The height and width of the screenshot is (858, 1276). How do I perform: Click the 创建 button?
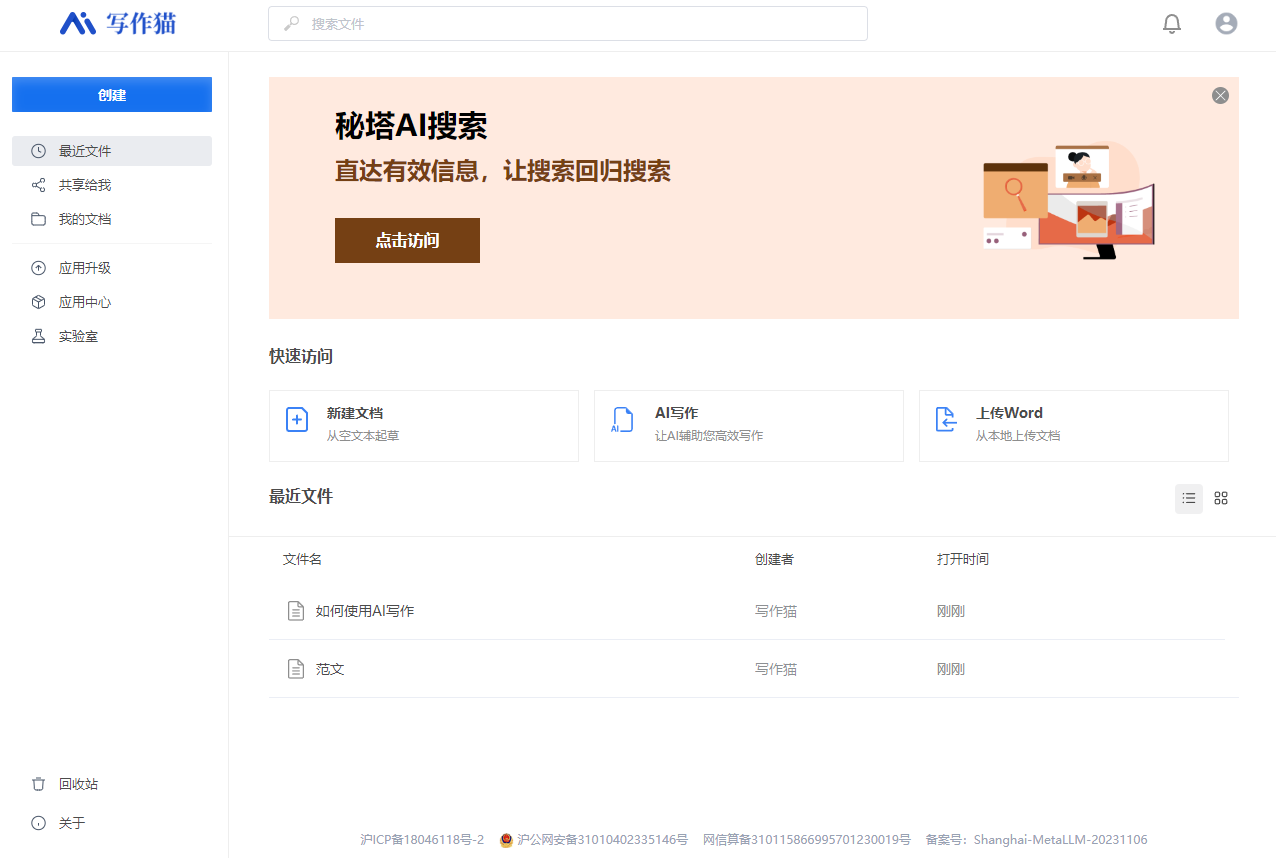click(x=111, y=94)
